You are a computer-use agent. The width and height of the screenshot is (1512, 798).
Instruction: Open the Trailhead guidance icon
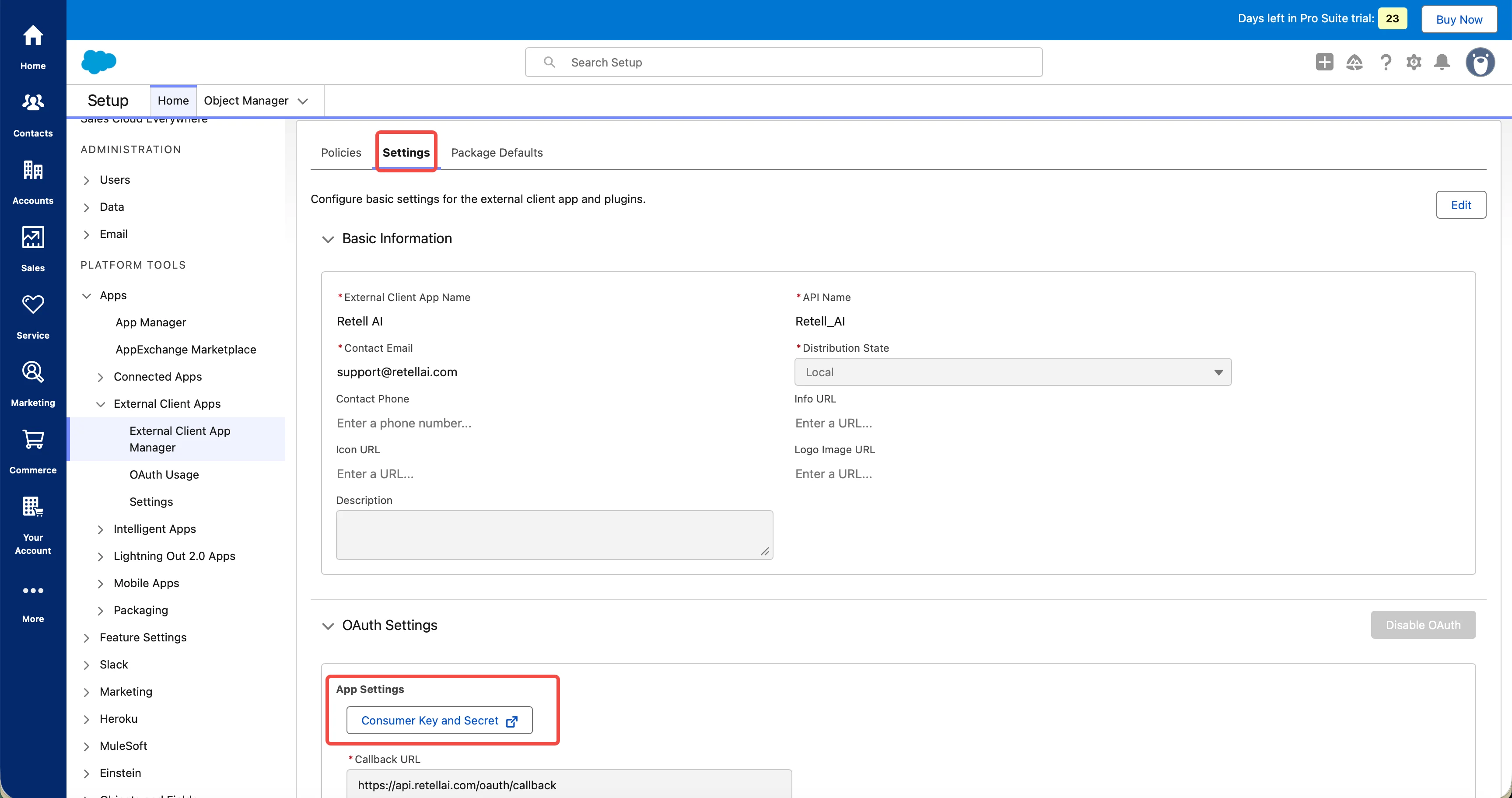[x=1354, y=62]
